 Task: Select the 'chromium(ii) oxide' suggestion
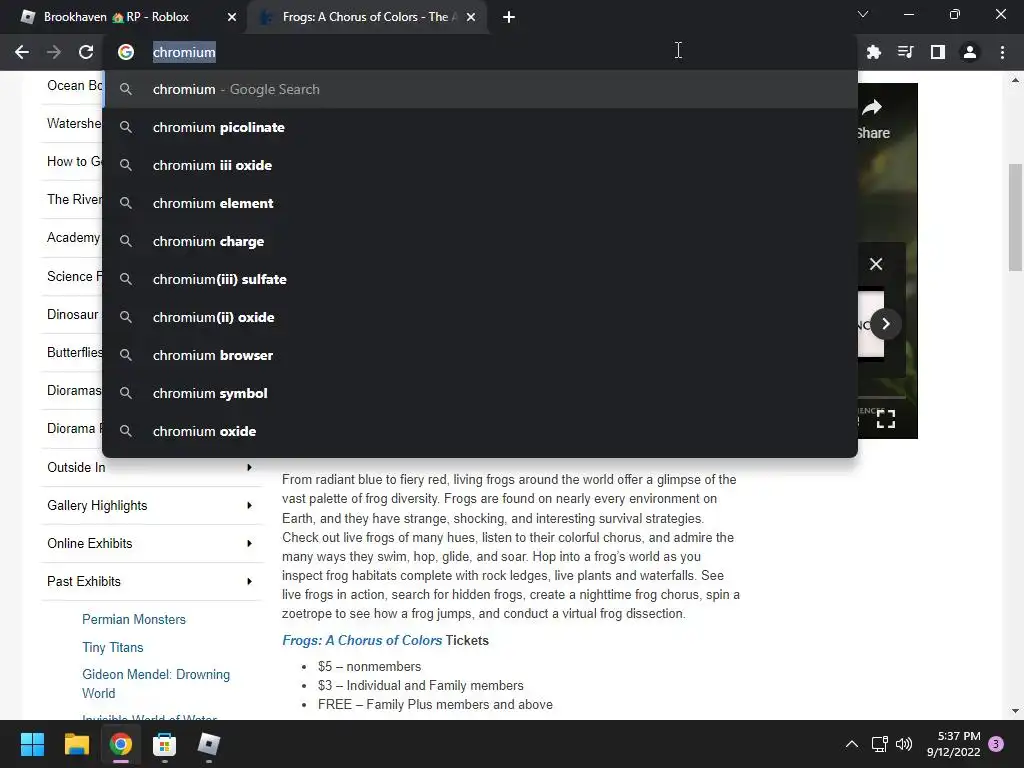pos(480,317)
